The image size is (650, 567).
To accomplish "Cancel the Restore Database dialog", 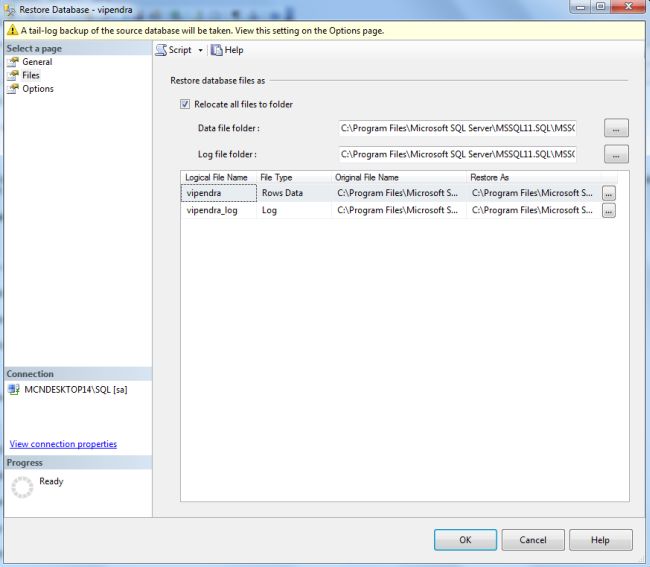I will pos(533,540).
